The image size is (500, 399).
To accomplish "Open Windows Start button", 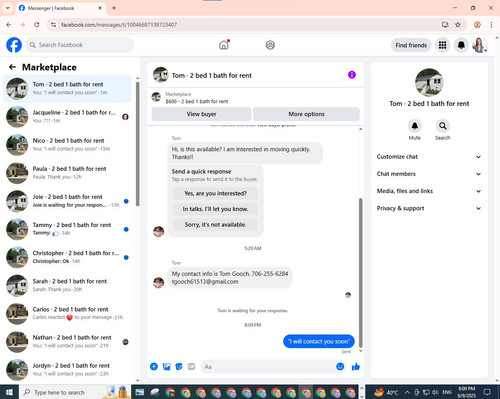I will tap(9, 392).
